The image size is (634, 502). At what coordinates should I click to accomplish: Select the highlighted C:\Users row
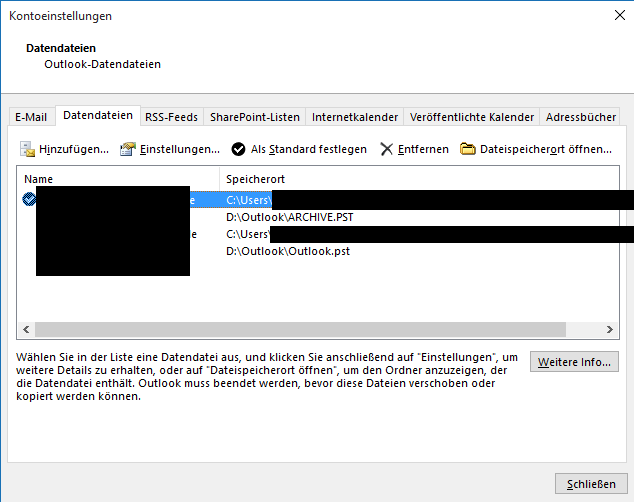pyautogui.click(x=318, y=200)
